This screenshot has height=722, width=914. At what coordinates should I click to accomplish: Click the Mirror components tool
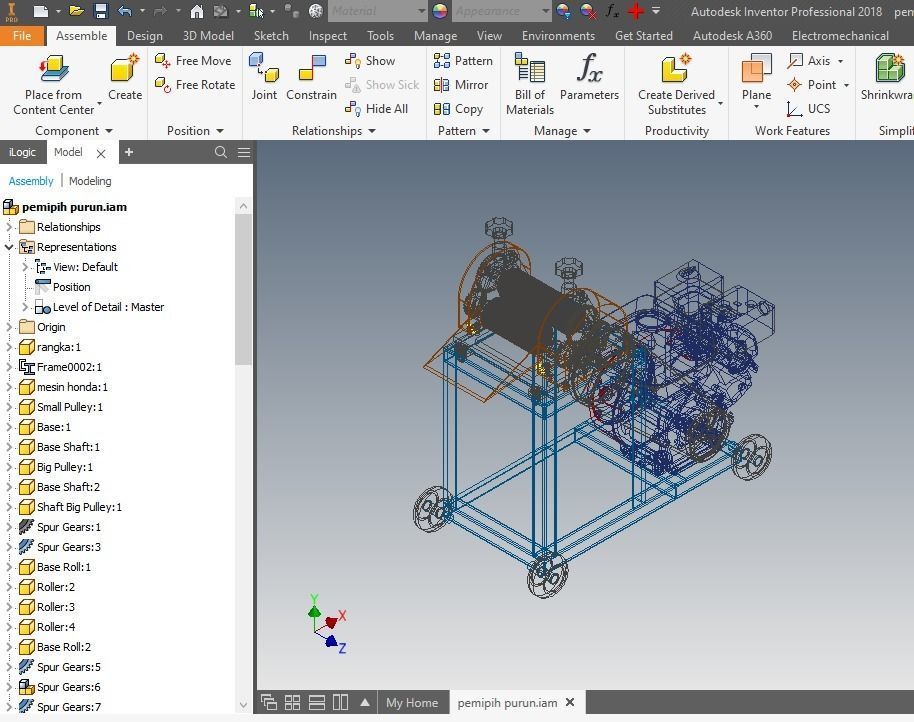click(x=460, y=84)
